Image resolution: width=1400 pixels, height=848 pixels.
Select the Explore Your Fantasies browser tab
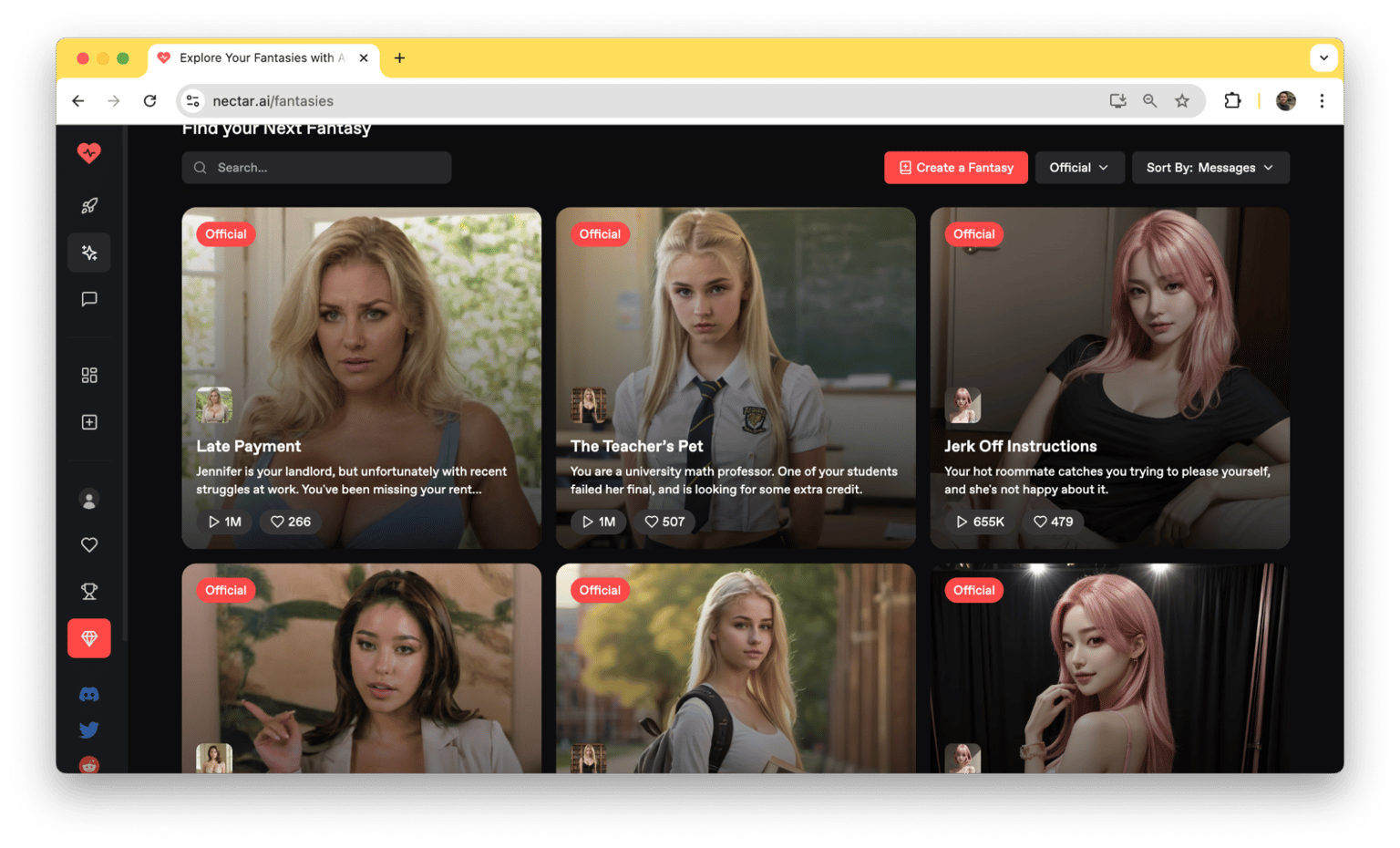(x=263, y=58)
